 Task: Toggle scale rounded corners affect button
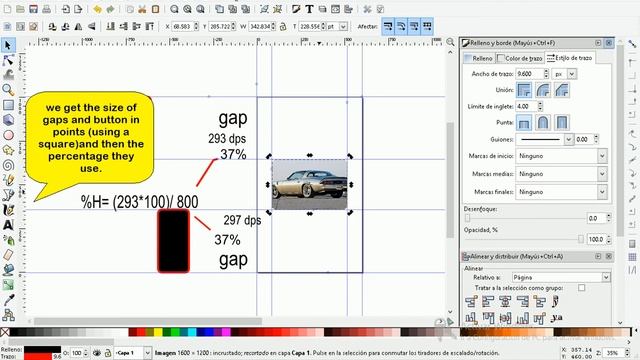[401, 27]
